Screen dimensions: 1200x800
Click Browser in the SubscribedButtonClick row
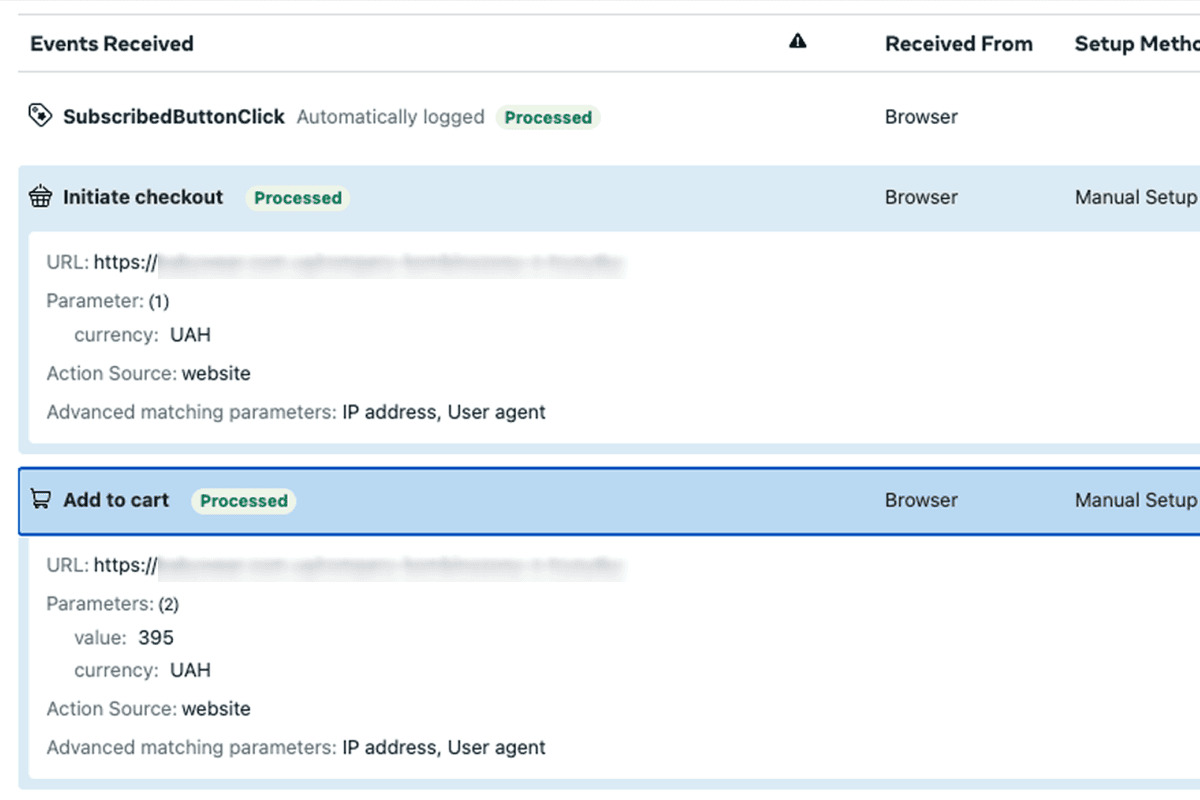point(921,117)
